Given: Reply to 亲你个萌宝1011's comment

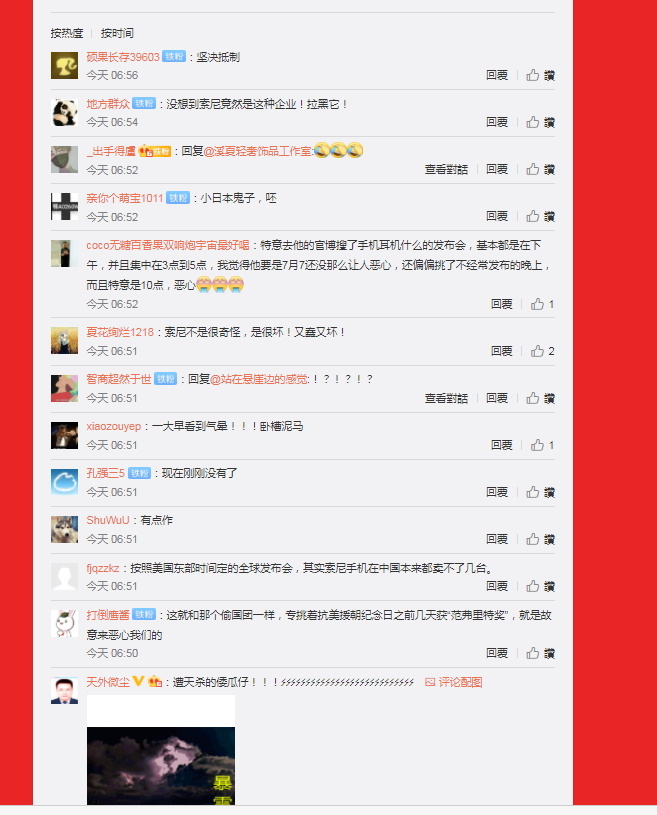Looking at the screenshot, I should (497, 216).
